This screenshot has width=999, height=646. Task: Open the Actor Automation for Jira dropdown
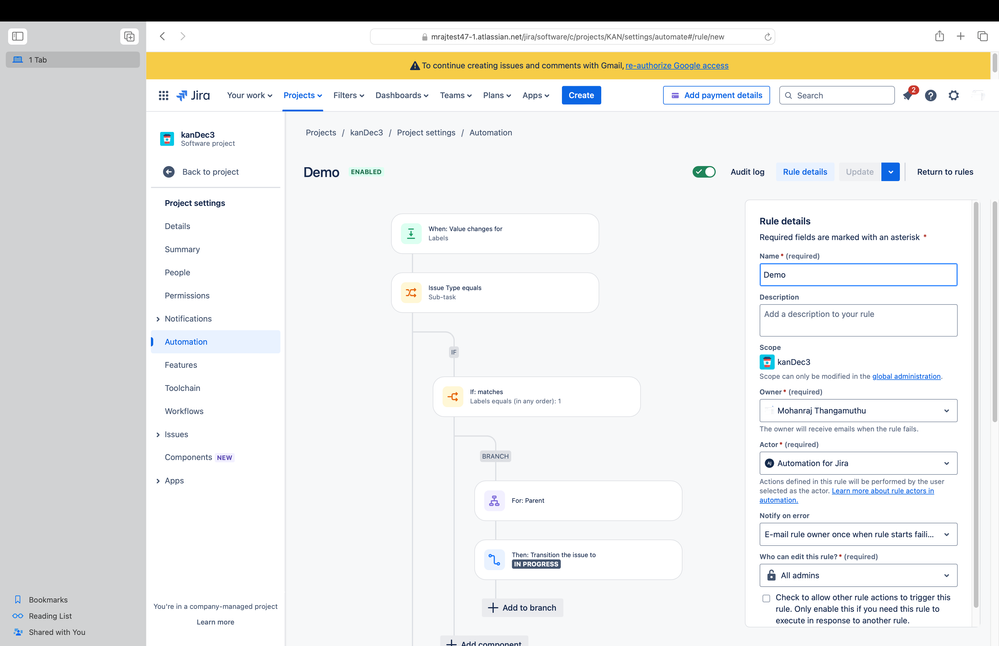[858, 463]
